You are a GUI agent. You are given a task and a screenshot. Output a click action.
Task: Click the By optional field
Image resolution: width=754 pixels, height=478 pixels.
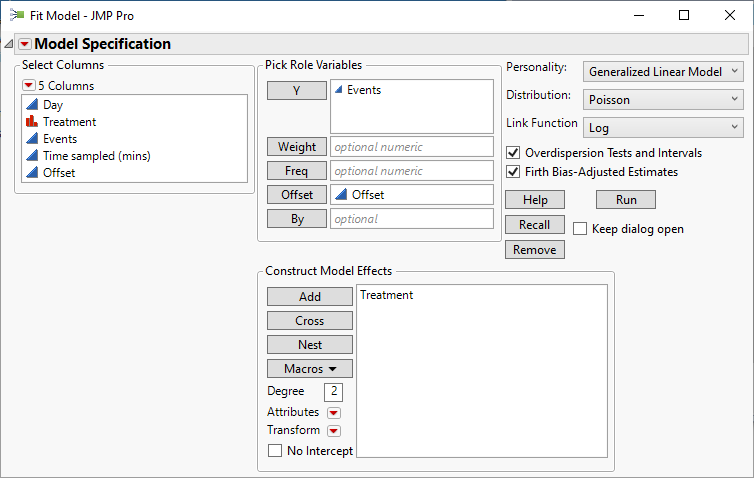pyautogui.click(x=412, y=219)
